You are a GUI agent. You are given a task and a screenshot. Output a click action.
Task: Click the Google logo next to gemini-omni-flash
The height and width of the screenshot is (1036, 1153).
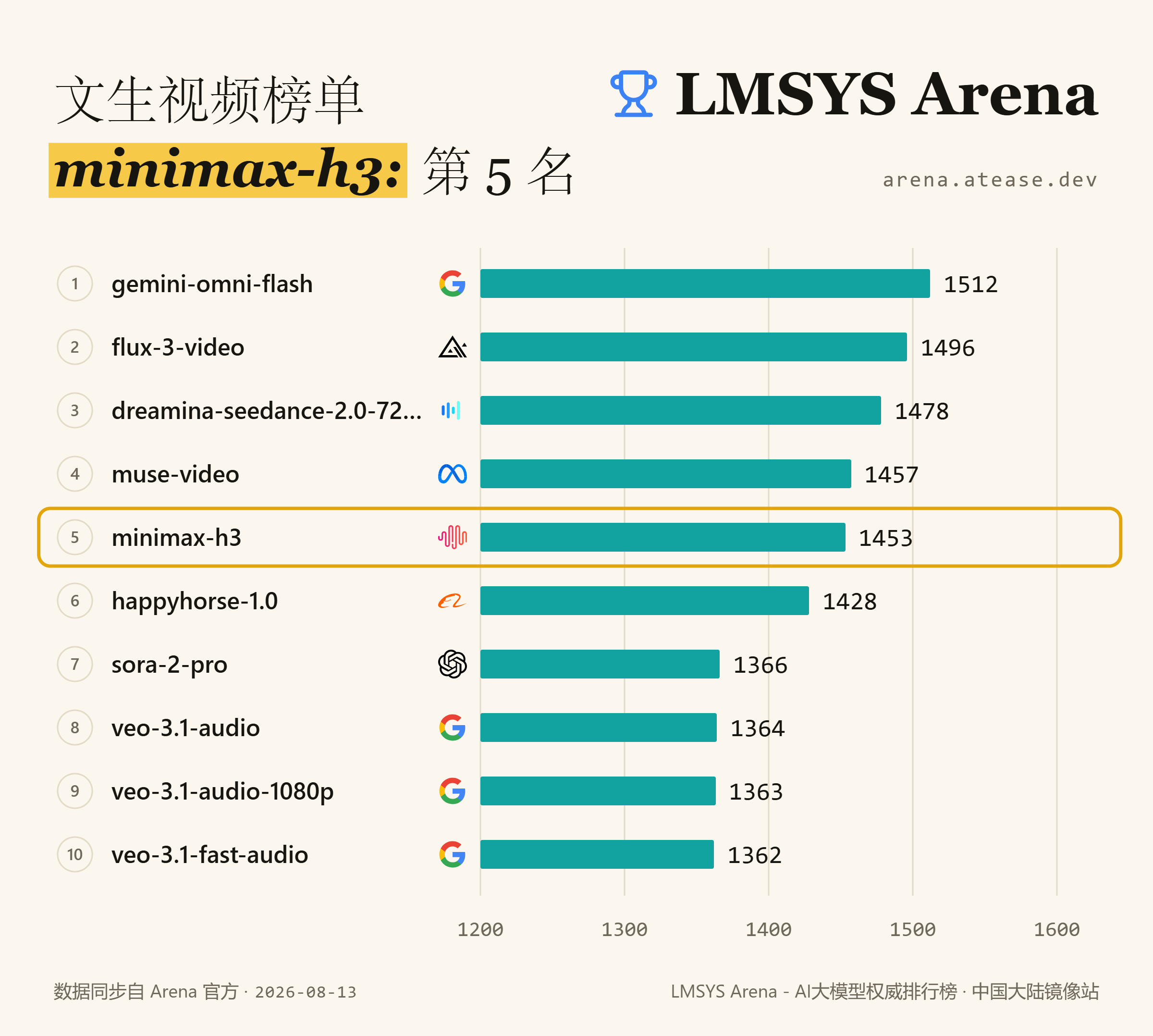[453, 284]
